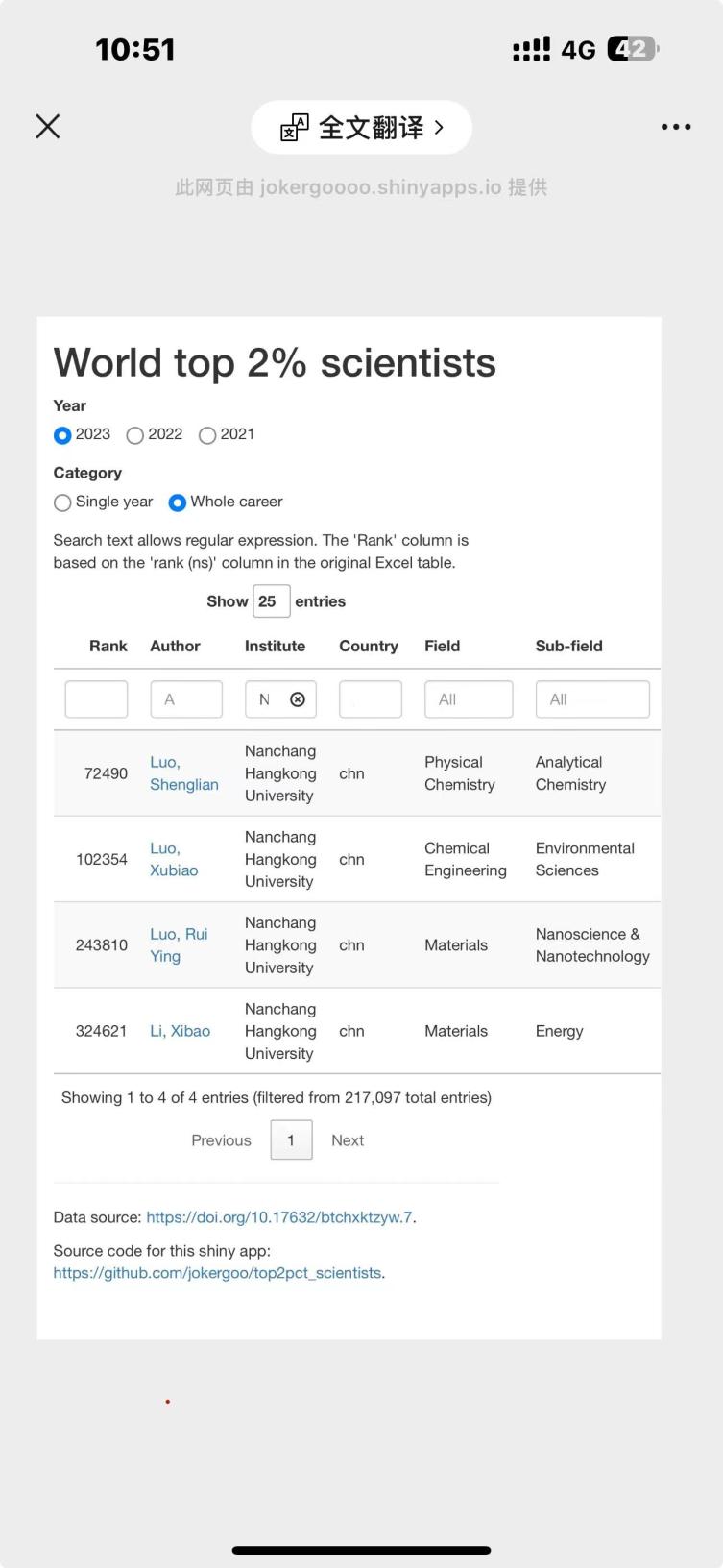The height and width of the screenshot is (1568, 723).
Task: Open the doi.org data source link
Action: click(x=278, y=1217)
